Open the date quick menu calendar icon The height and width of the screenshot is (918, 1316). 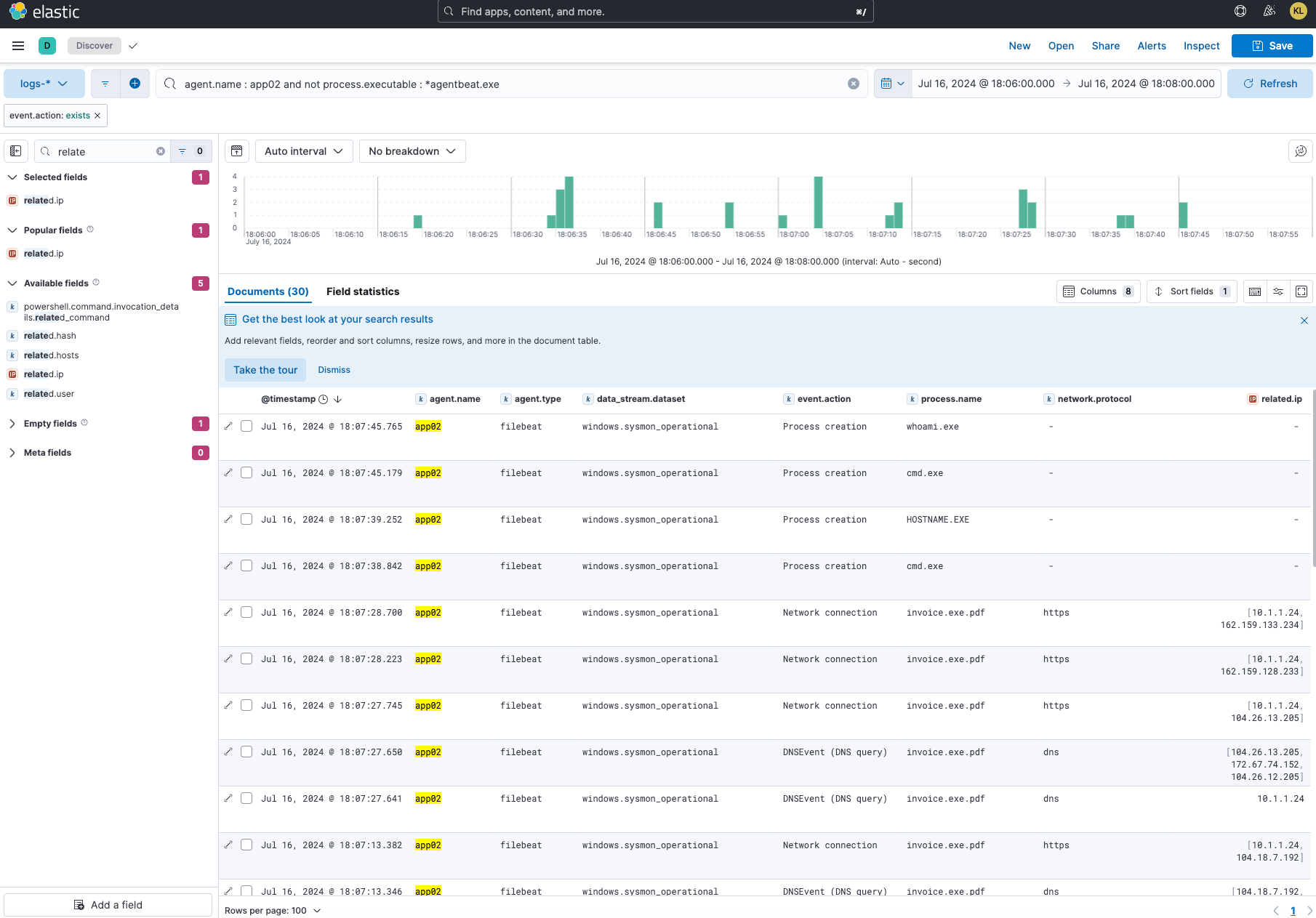pyautogui.click(x=893, y=84)
